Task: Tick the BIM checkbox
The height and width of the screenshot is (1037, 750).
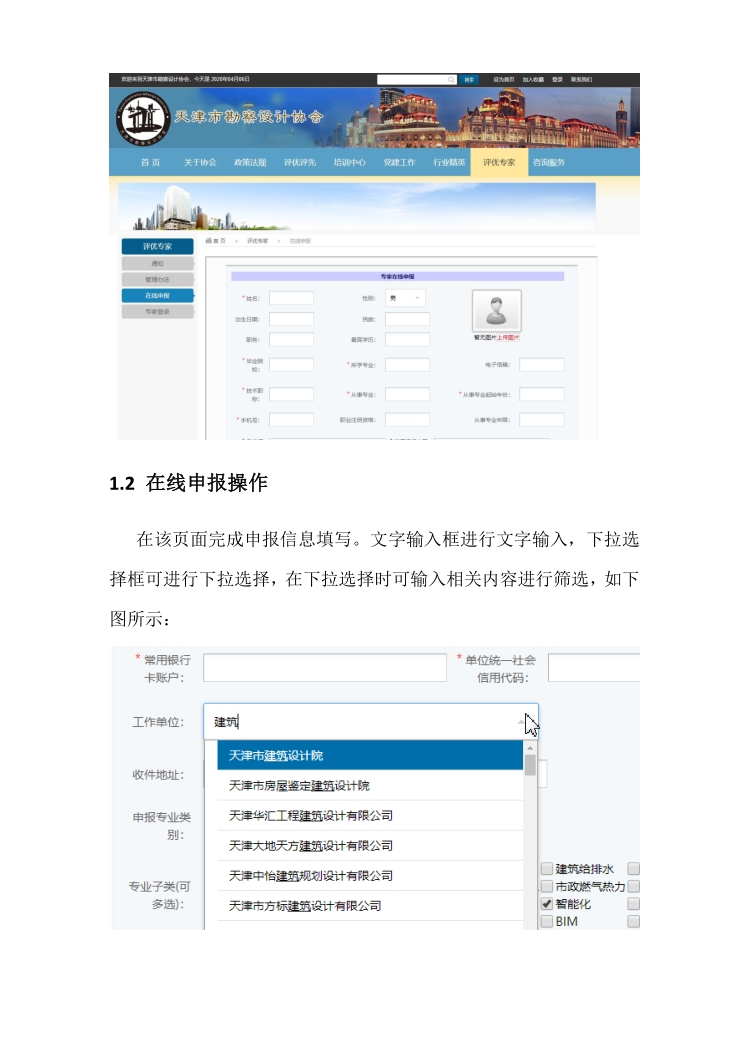Action: coord(547,922)
